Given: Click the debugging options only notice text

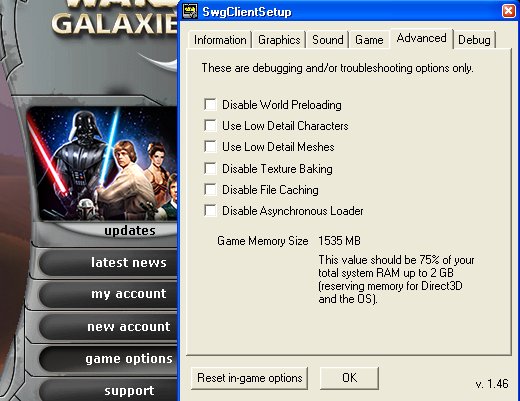Looking at the screenshot, I should point(337,68).
